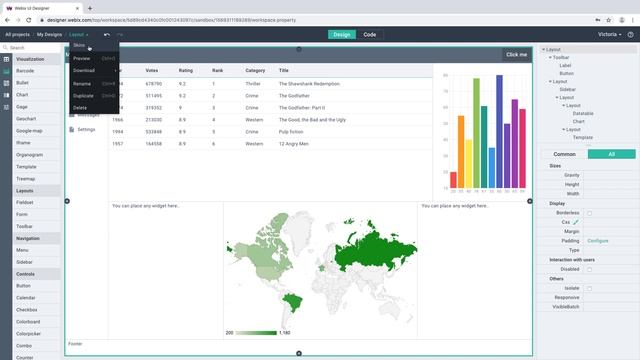Expand the Download submenu
Screen dimensions: 640x360
click(94, 71)
